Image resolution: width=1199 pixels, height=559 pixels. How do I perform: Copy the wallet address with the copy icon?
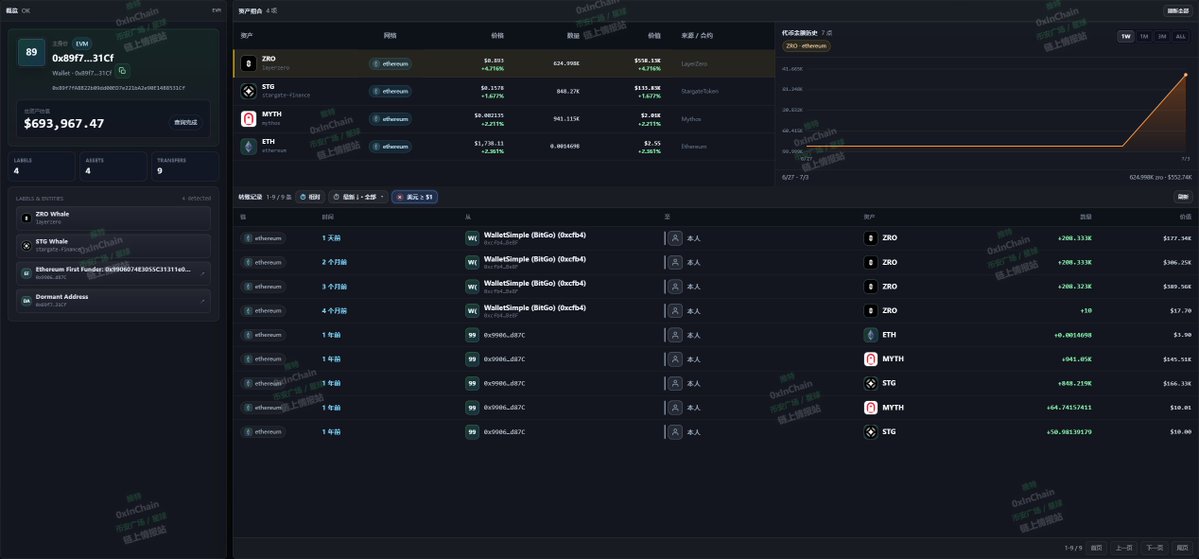(x=122, y=71)
